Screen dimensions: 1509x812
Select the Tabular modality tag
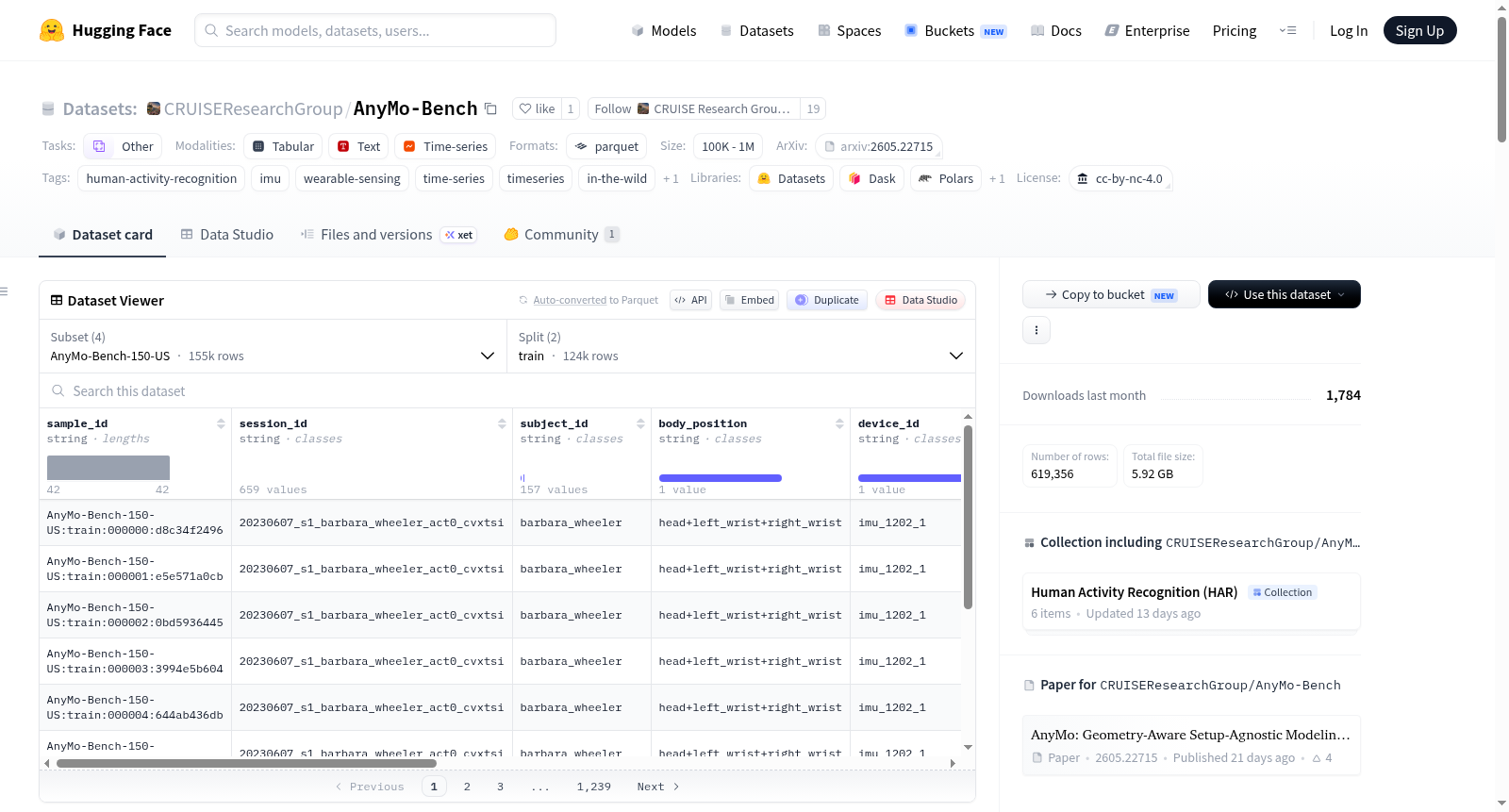pyautogui.click(x=284, y=146)
